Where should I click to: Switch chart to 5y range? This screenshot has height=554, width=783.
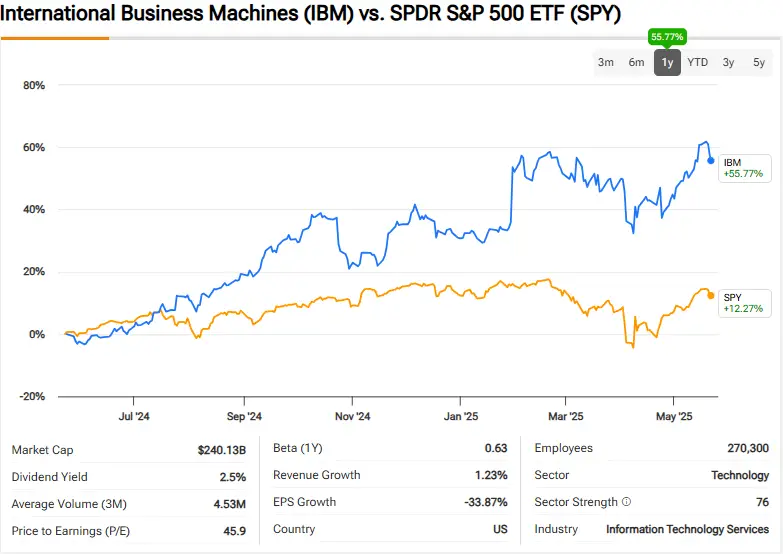(x=759, y=62)
